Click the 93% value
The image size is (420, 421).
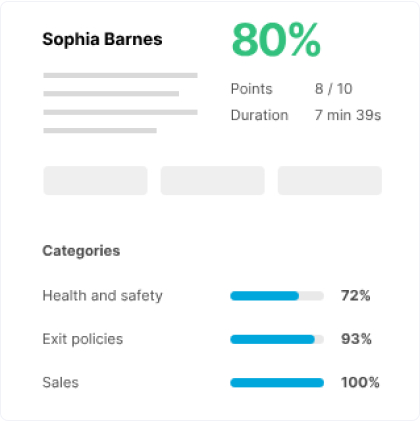tap(356, 339)
